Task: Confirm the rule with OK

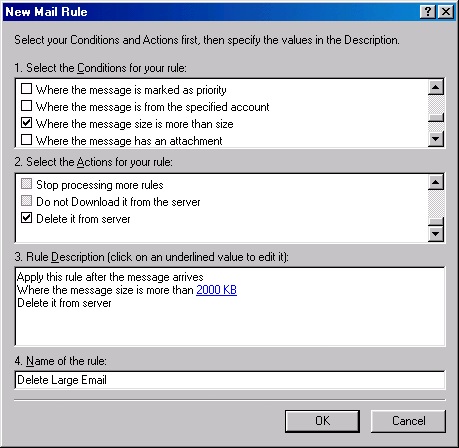Action: [x=322, y=421]
